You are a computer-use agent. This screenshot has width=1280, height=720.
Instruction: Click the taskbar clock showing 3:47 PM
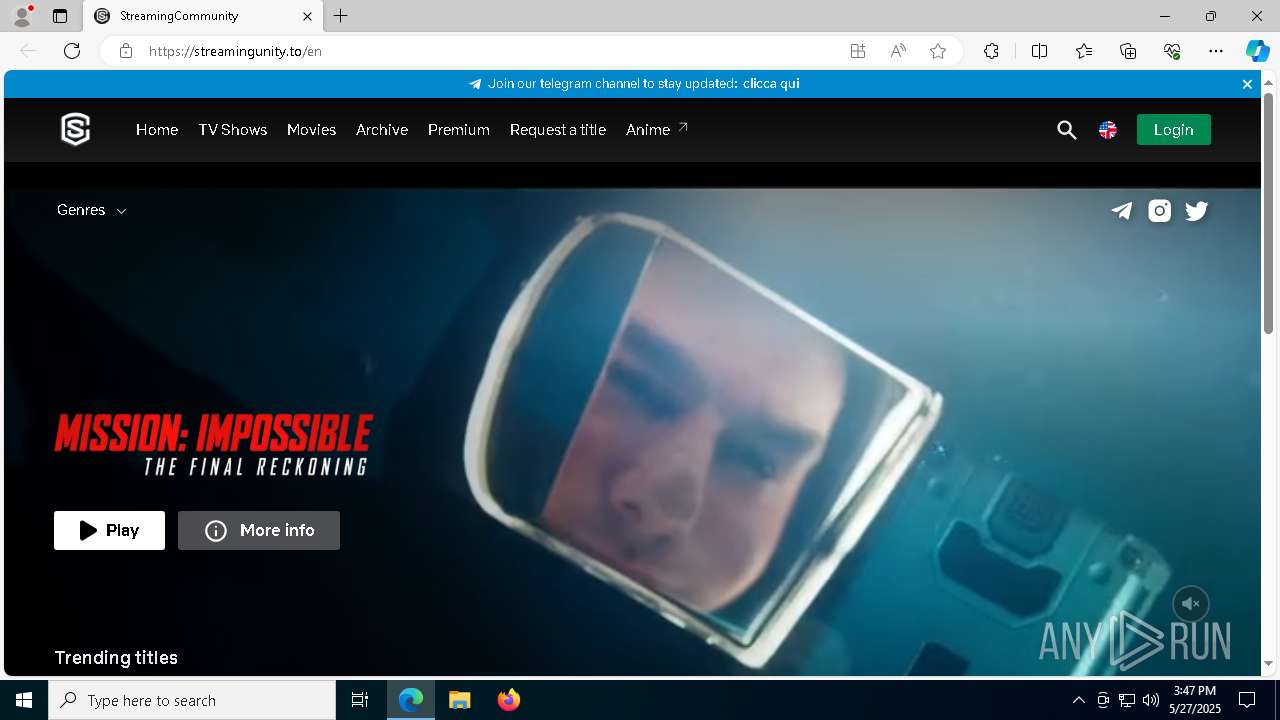[x=1195, y=700]
